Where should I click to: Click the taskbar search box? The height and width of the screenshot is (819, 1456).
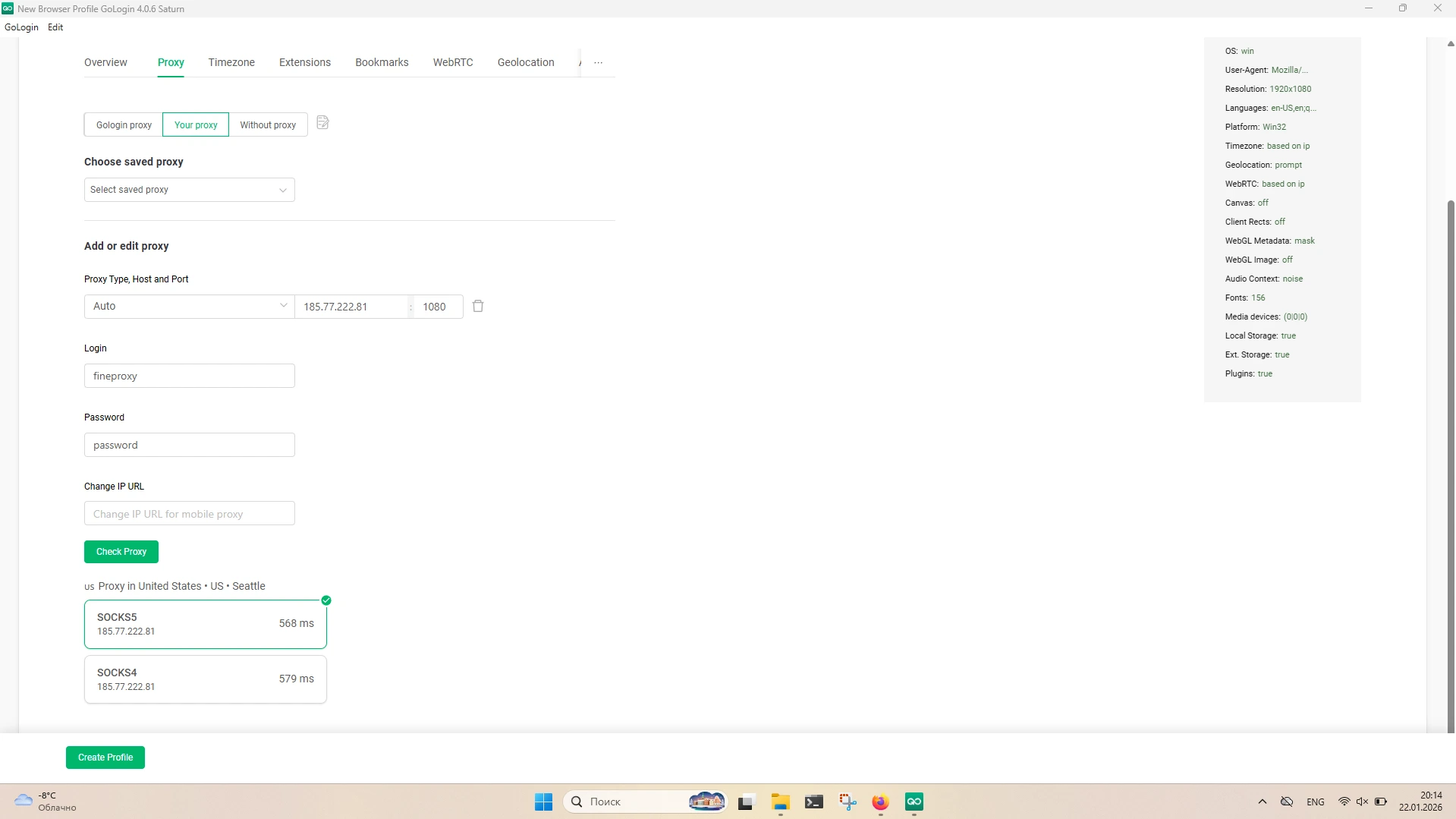coord(646,802)
